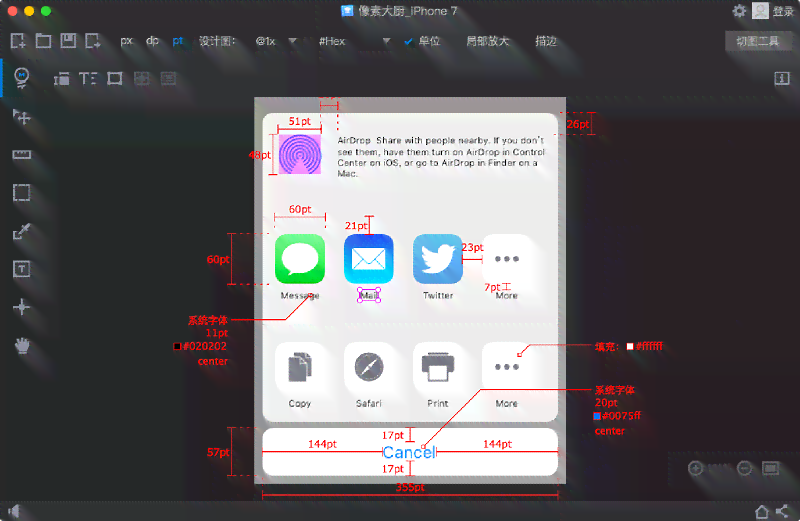Click the 描边 option
800x521 pixels.
pos(546,41)
